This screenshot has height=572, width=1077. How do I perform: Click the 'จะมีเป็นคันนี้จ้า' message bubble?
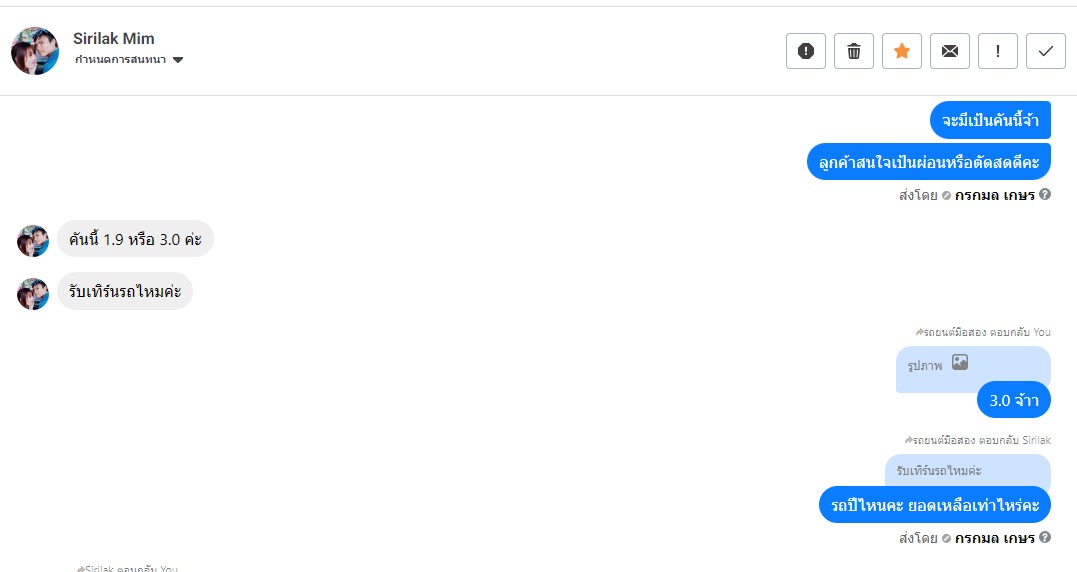pos(990,121)
